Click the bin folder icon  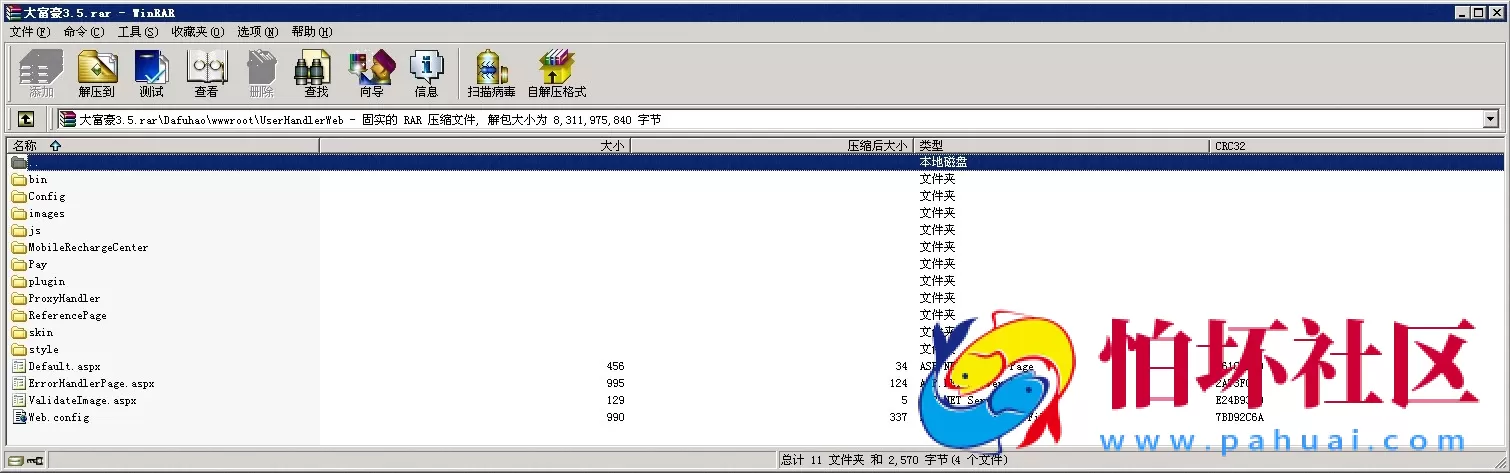click(x=19, y=180)
